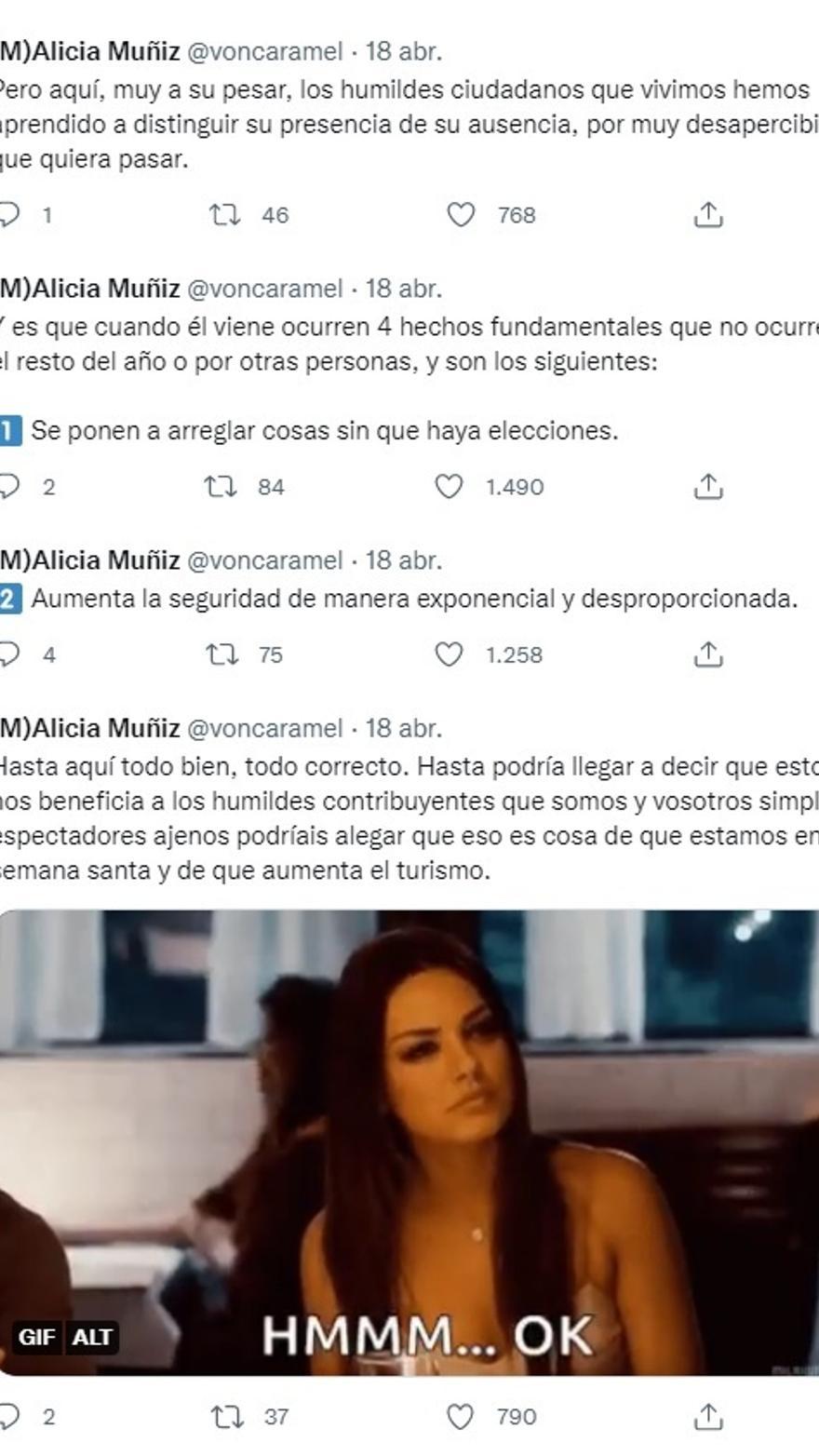Share the tweet with 768 likes
Viewport: 819px width, 1456px height.
tap(708, 214)
